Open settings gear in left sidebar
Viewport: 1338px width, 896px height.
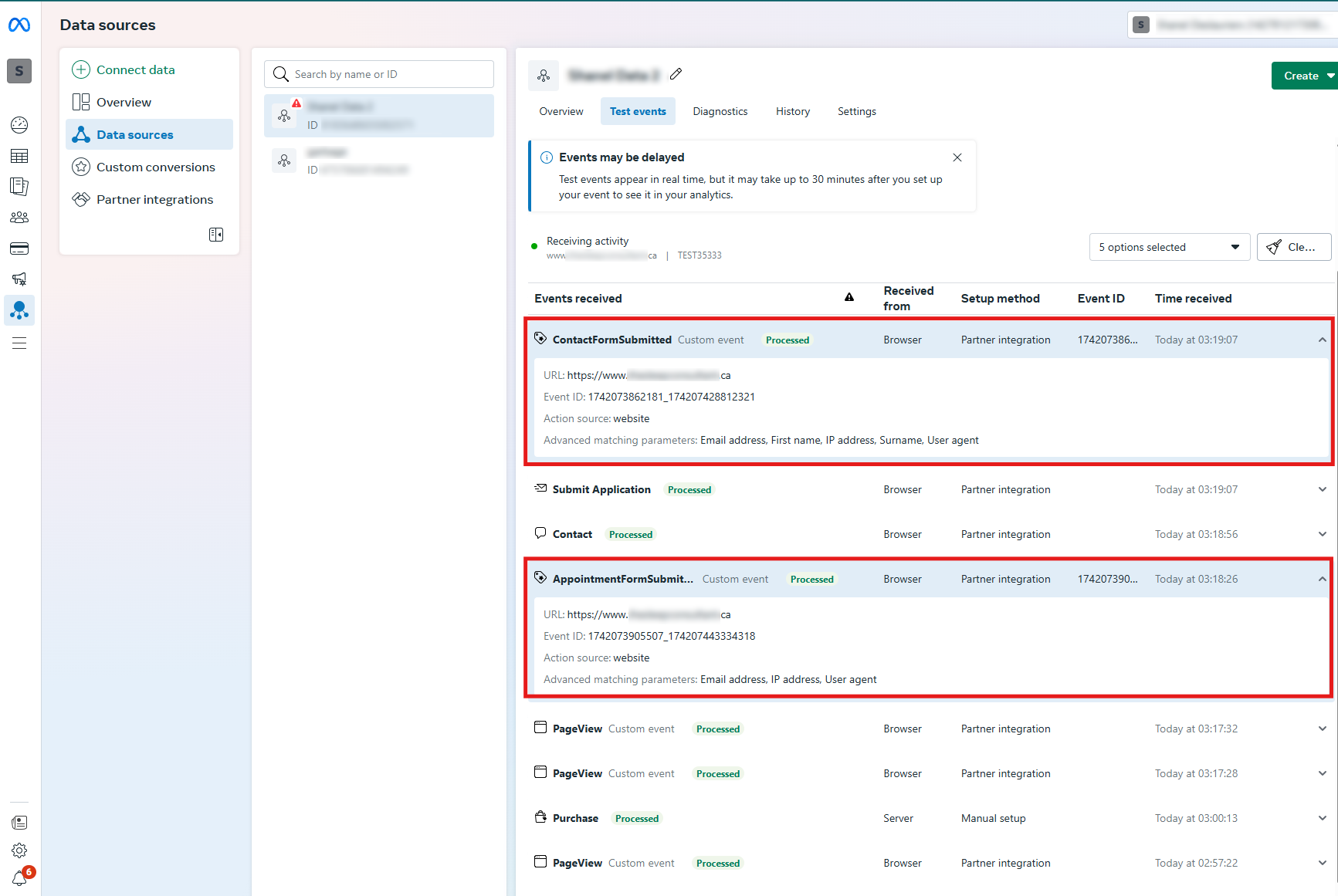click(19, 850)
